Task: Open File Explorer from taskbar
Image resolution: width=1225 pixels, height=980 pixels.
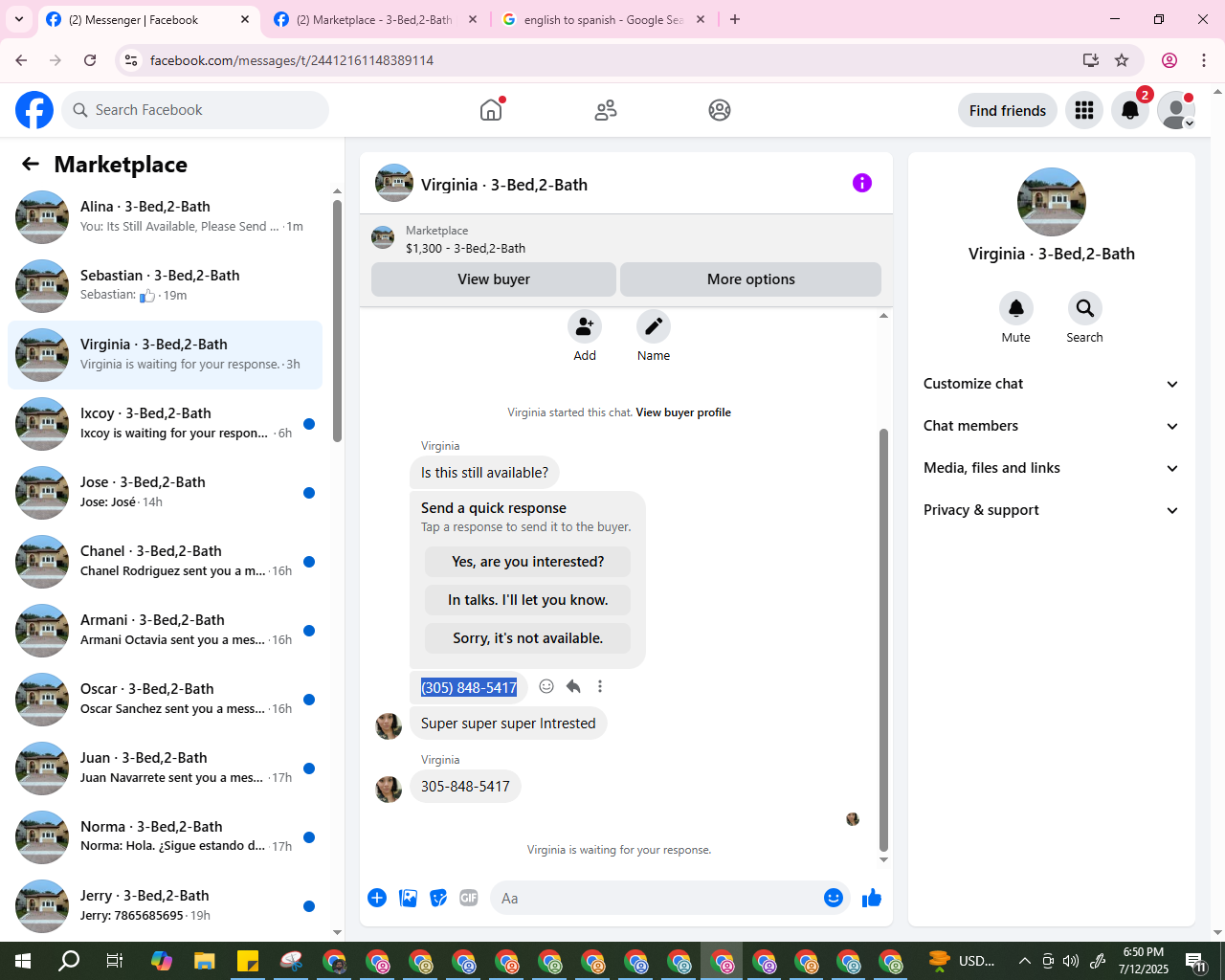Action: coord(205,961)
